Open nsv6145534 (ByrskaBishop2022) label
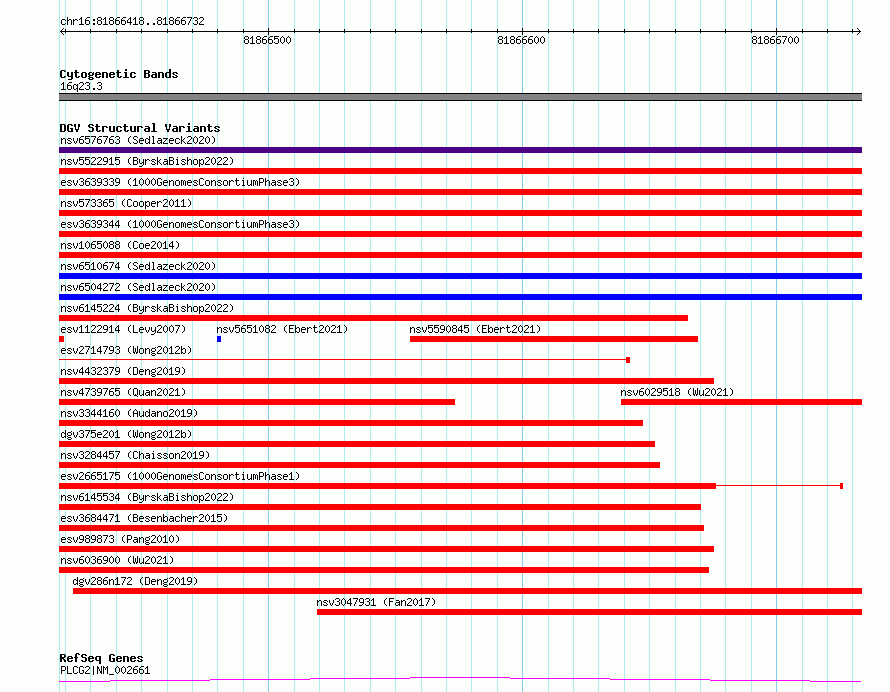Image resolution: width=890 pixels, height=692 pixels. pos(147,497)
